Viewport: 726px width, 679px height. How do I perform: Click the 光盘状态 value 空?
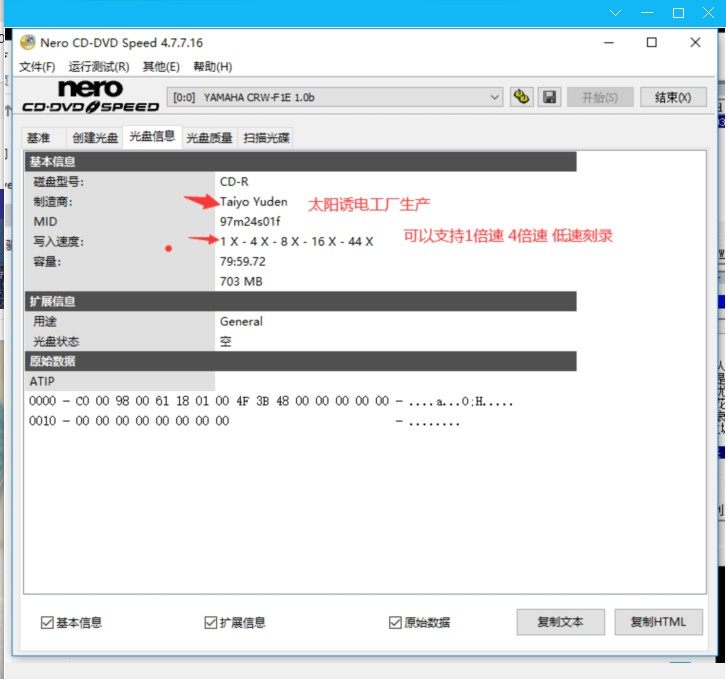(225, 341)
